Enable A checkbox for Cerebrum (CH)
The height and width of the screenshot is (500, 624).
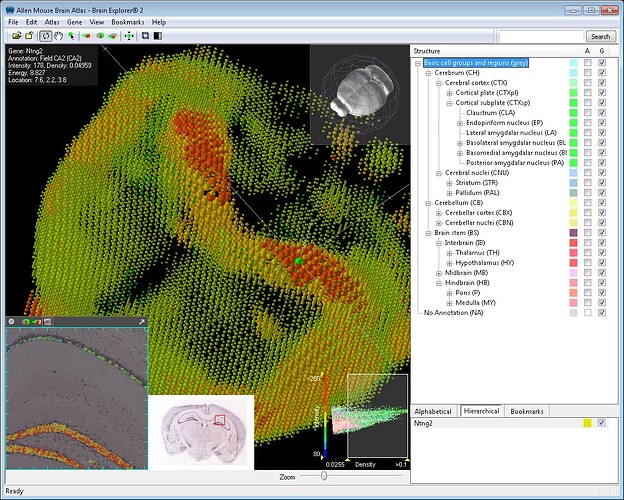(587, 73)
